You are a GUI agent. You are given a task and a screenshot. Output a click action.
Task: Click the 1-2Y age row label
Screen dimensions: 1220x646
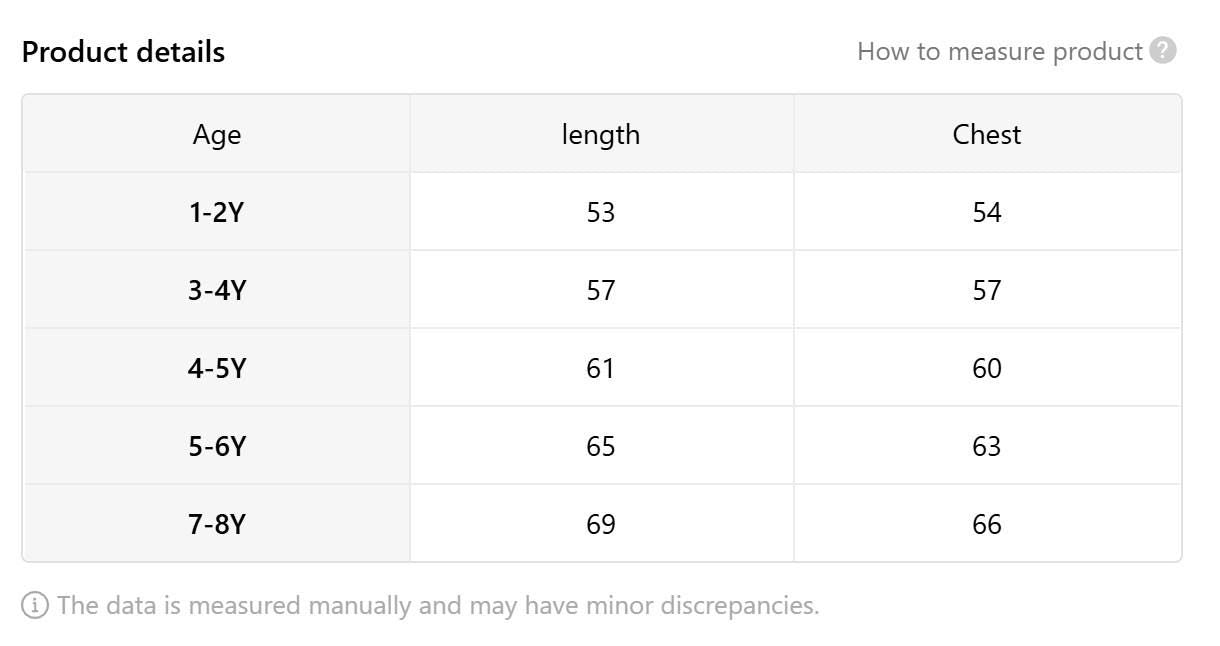tap(217, 212)
